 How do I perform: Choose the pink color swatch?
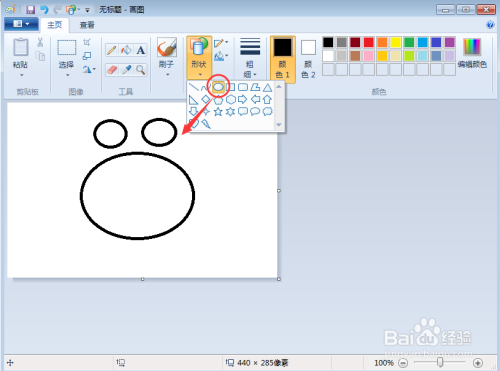(369, 56)
